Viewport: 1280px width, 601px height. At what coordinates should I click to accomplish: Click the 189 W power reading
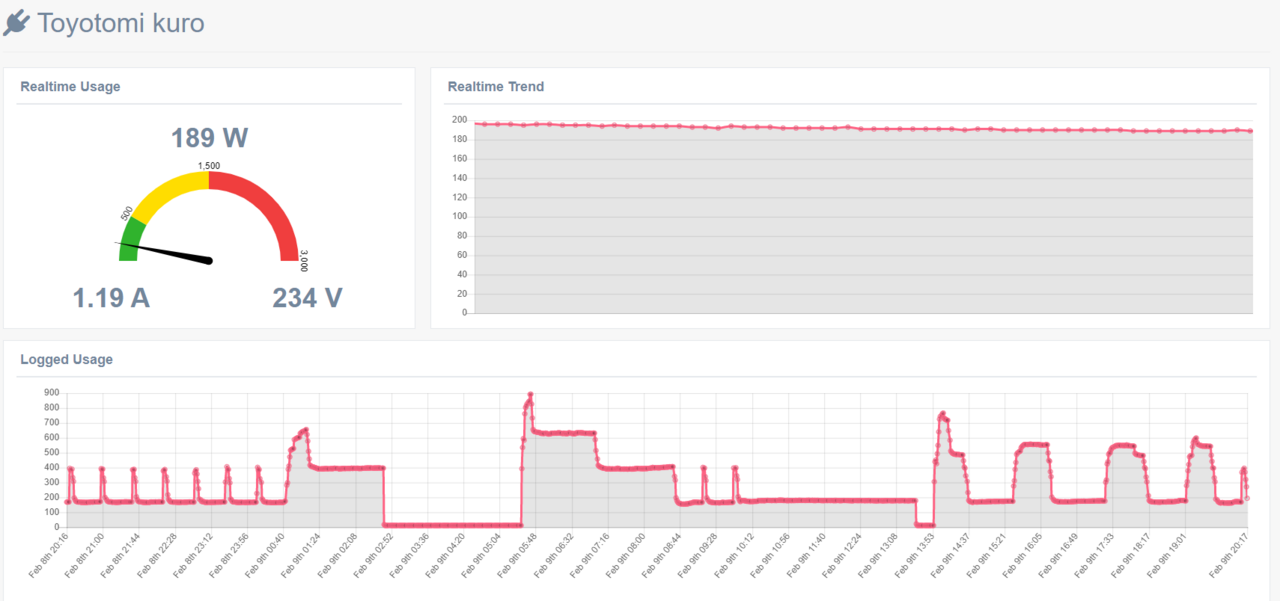coord(209,138)
